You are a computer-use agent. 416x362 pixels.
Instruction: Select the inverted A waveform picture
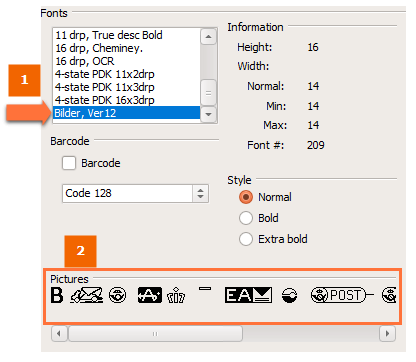pyautogui.click(x=150, y=295)
